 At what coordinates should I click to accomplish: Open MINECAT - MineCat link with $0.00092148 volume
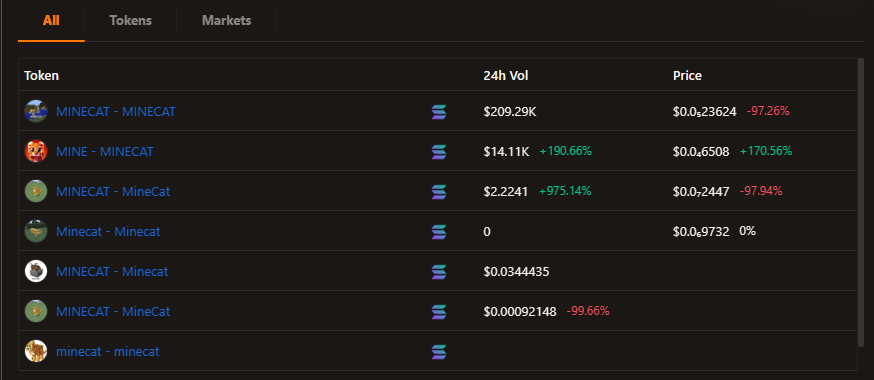tap(113, 311)
